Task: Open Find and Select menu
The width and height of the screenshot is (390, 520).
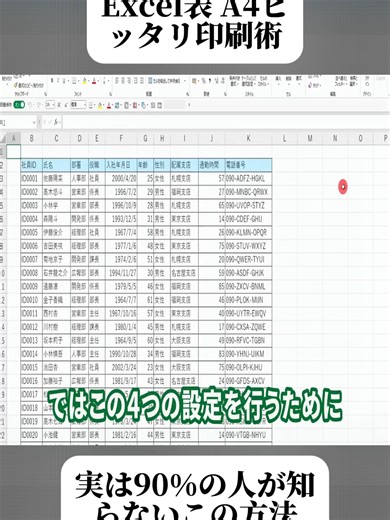Action: 353,81
